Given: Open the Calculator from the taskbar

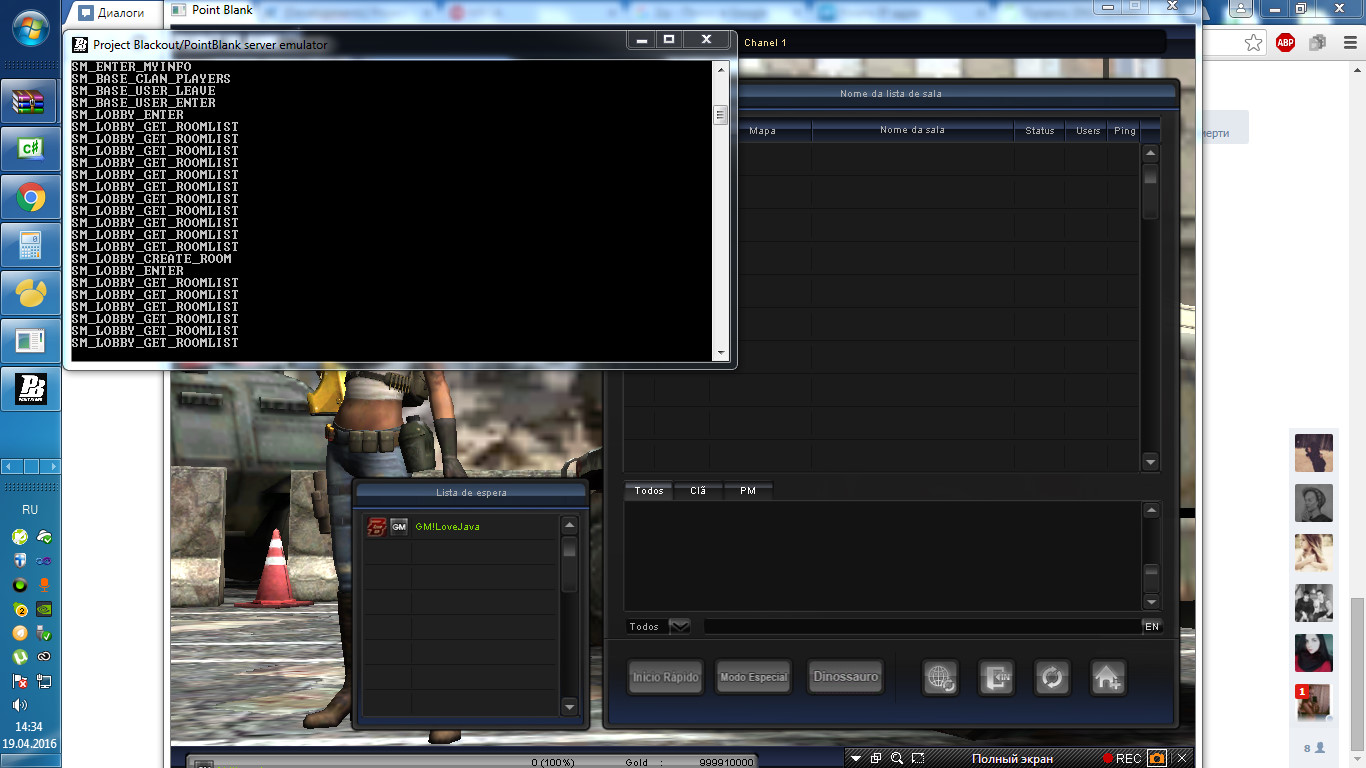Looking at the screenshot, I should (x=30, y=245).
